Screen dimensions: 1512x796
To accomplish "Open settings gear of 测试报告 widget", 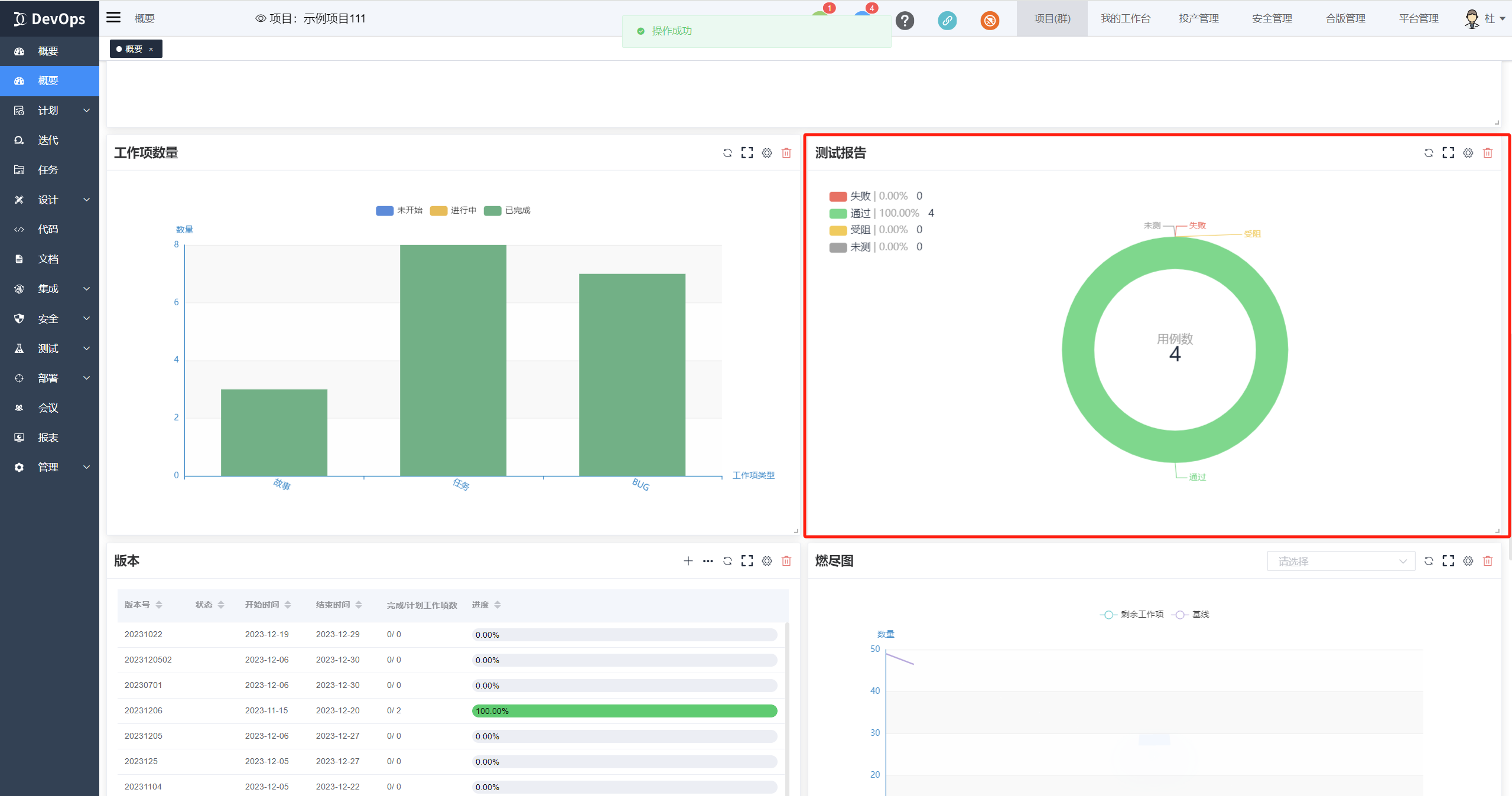I will 1468,153.
